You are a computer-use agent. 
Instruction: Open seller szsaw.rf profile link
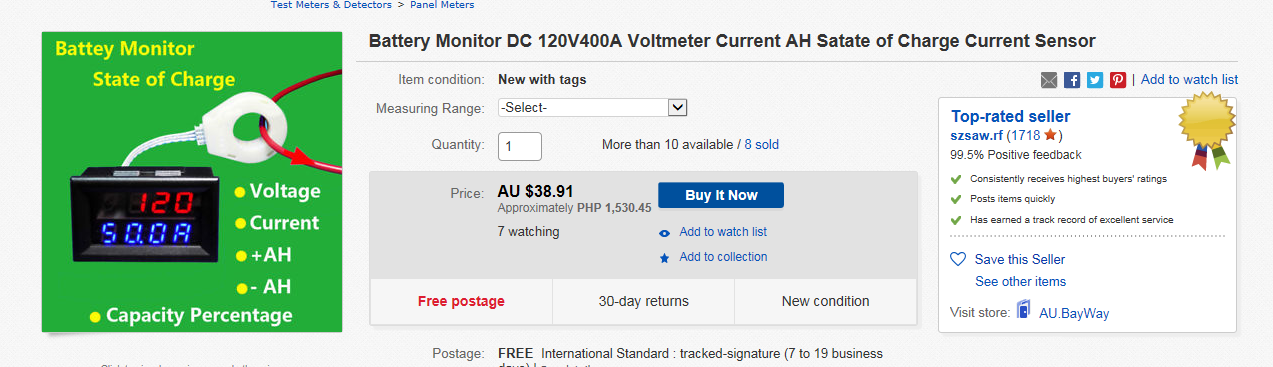[x=976, y=135]
